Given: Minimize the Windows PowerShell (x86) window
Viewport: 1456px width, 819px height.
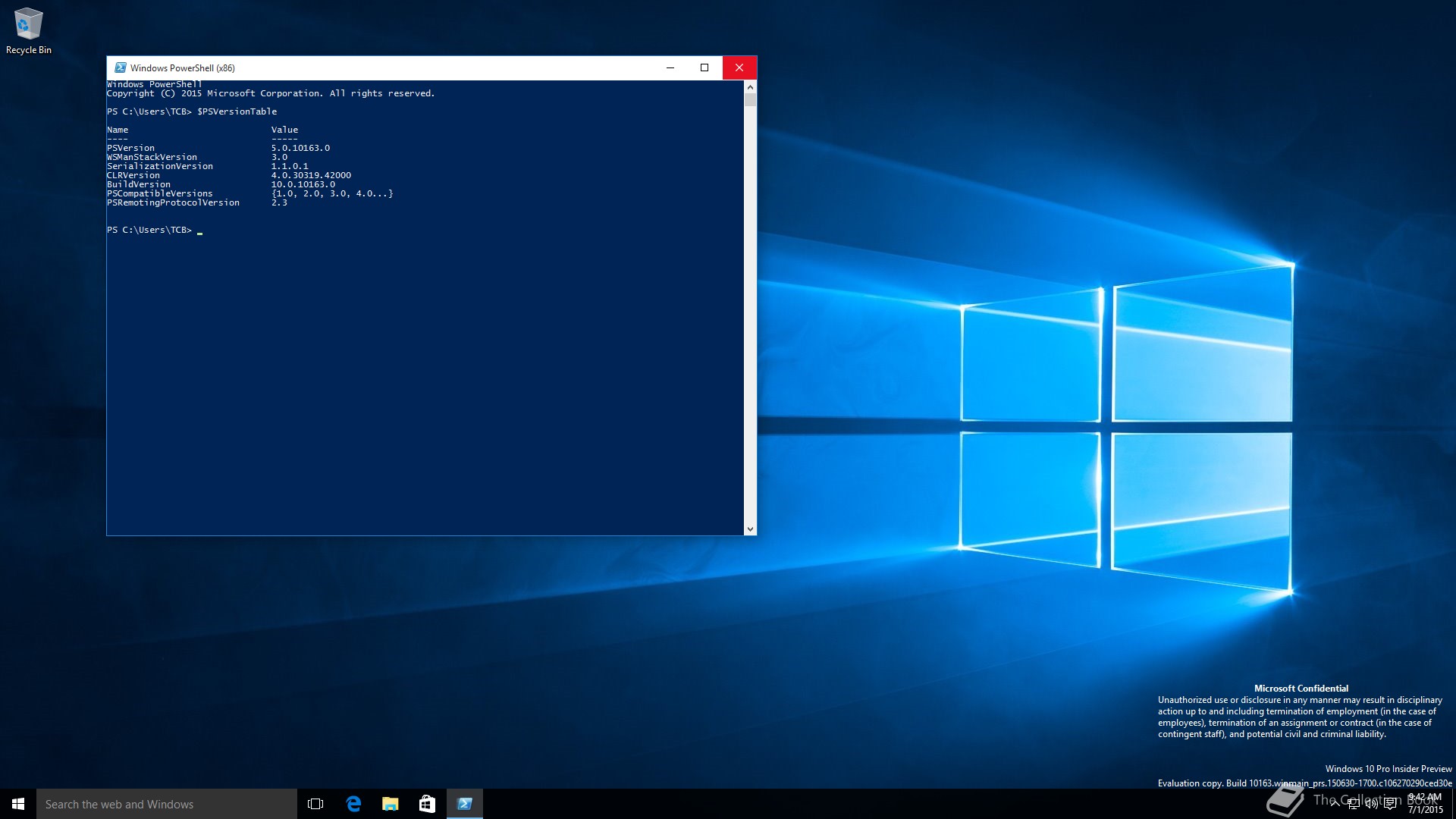Looking at the screenshot, I should pos(670,67).
